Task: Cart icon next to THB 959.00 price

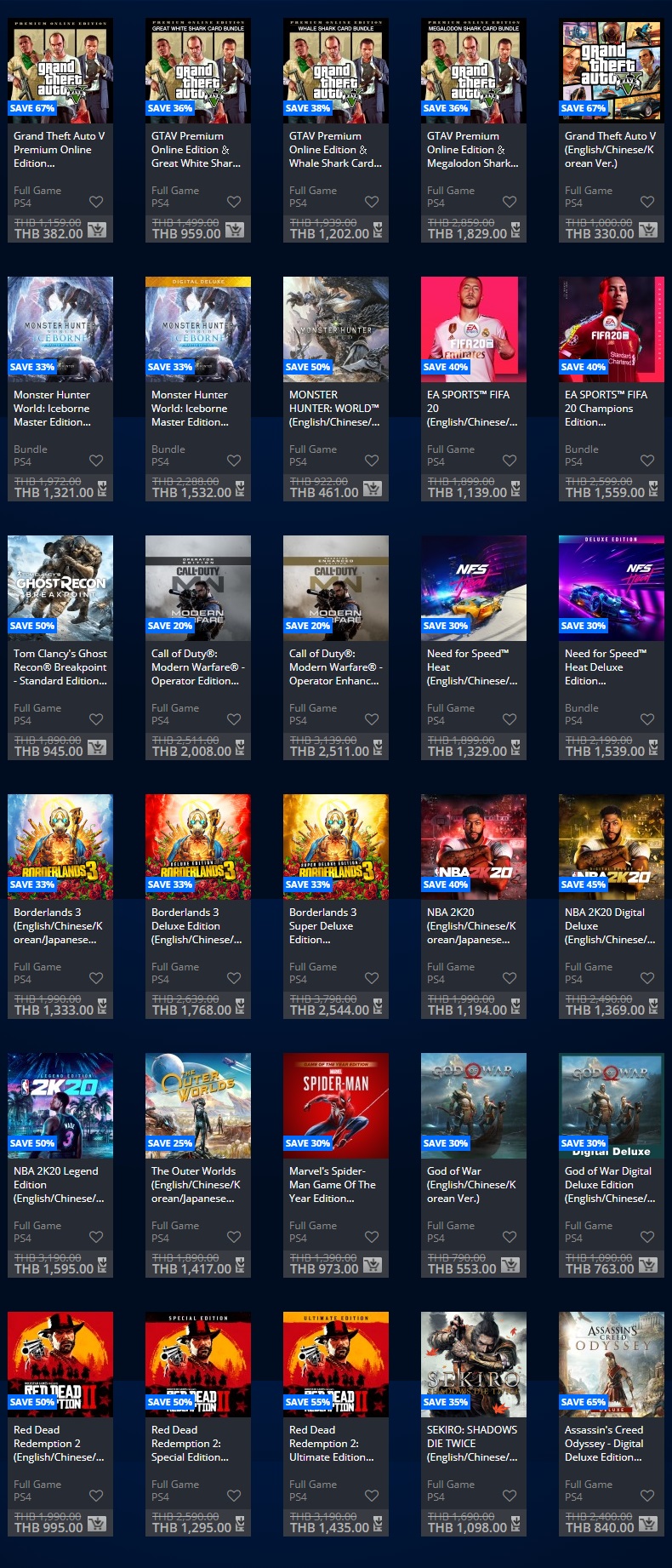Action: tap(235, 229)
